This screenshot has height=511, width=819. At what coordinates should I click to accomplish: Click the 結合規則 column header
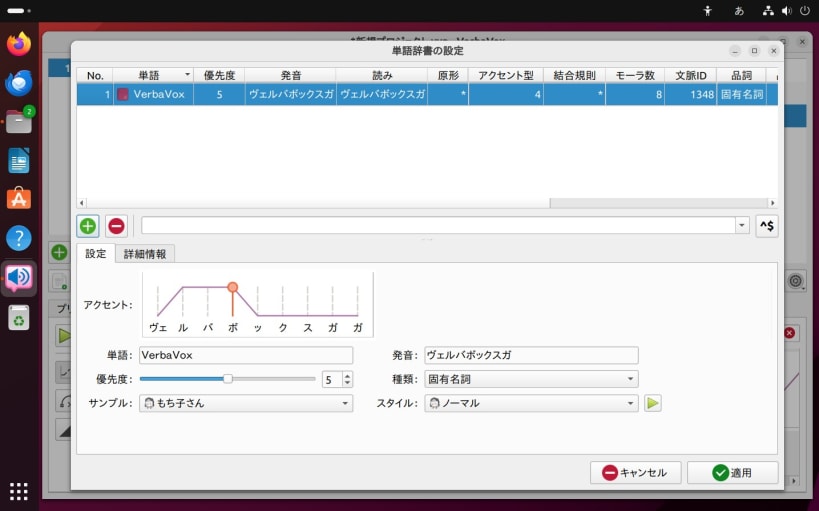(574, 75)
